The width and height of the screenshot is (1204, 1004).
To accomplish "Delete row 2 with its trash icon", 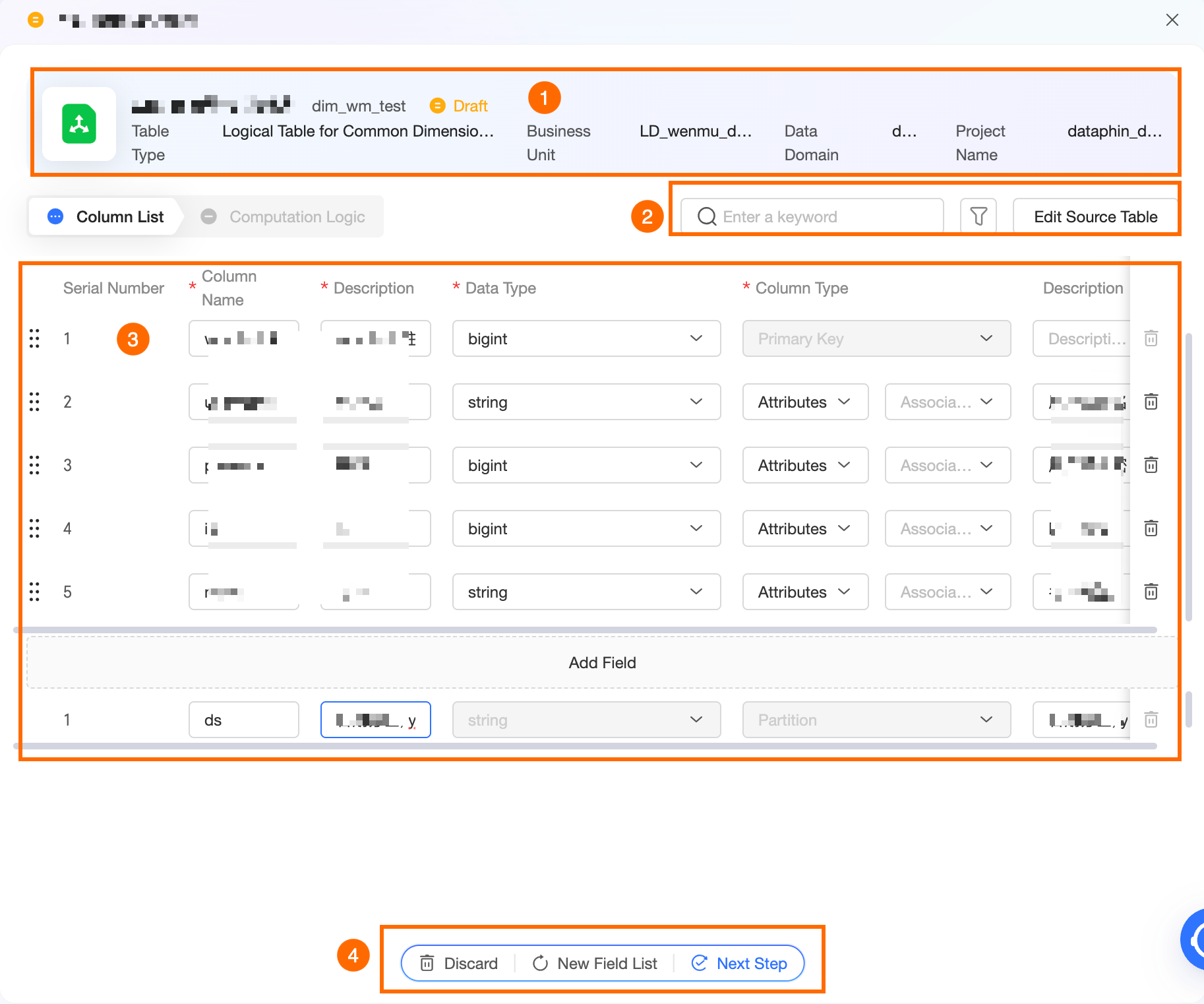I will [1151, 402].
